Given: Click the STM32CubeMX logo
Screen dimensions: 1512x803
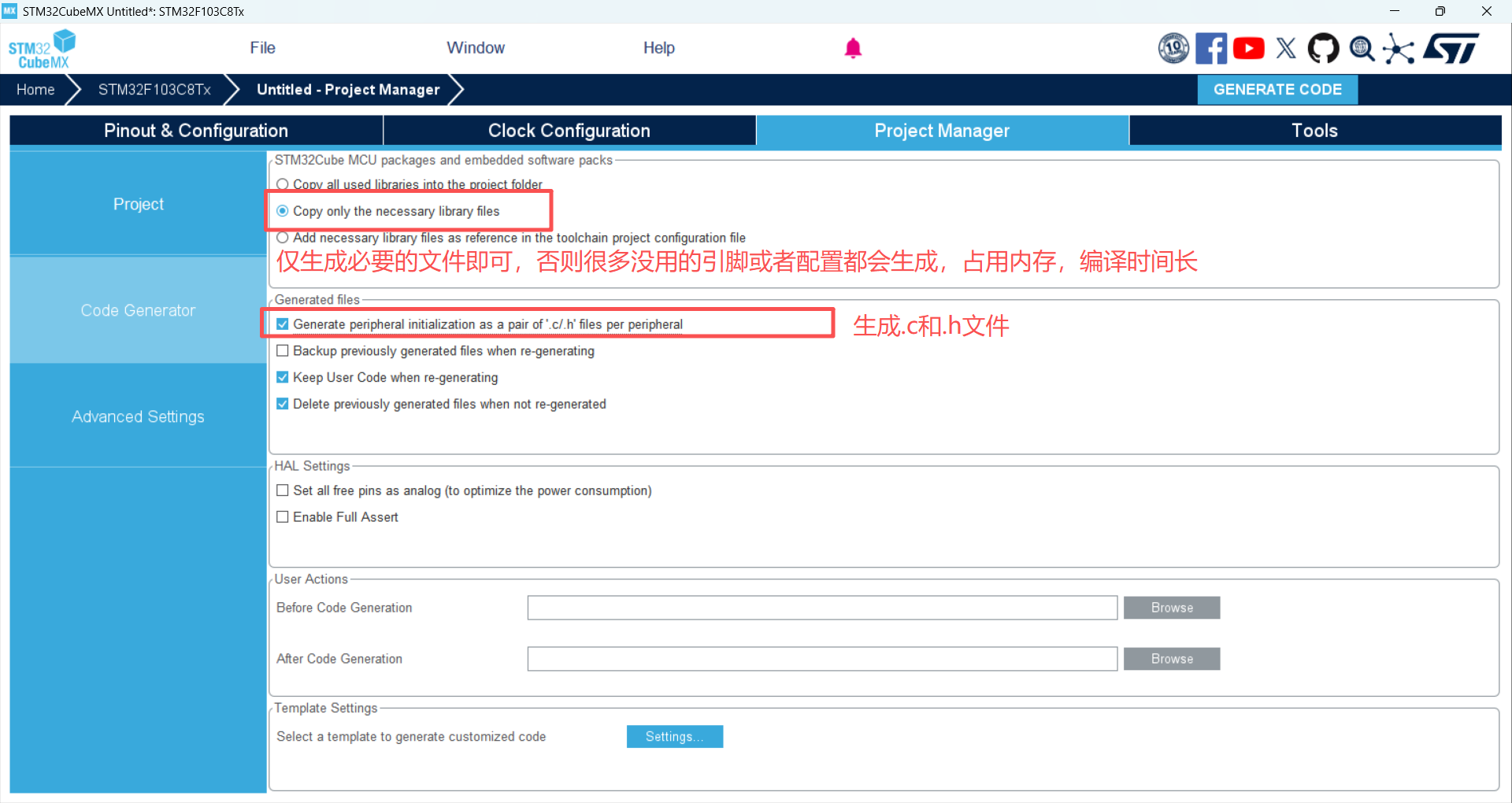Looking at the screenshot, I should (x=43, y=49).
